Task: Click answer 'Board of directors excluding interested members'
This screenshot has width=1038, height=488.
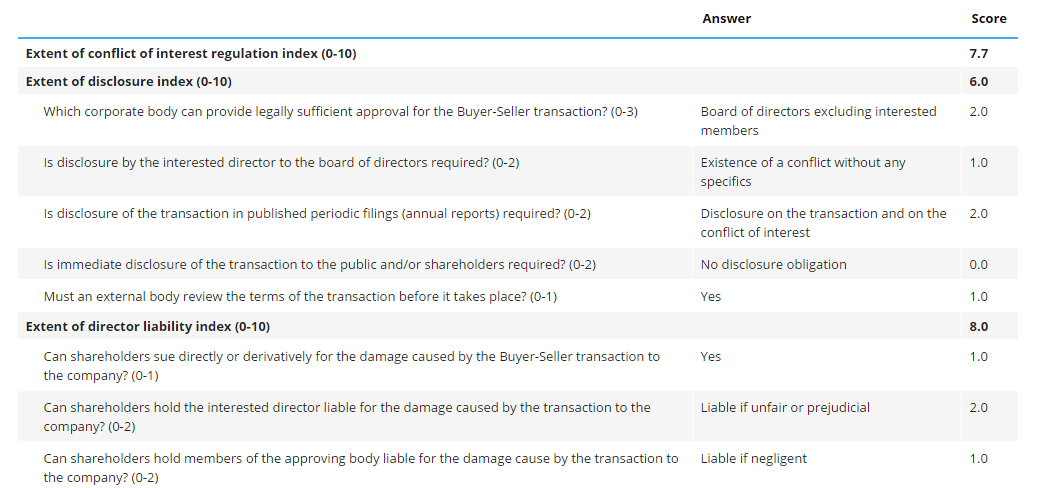Action: coord(818,121)
